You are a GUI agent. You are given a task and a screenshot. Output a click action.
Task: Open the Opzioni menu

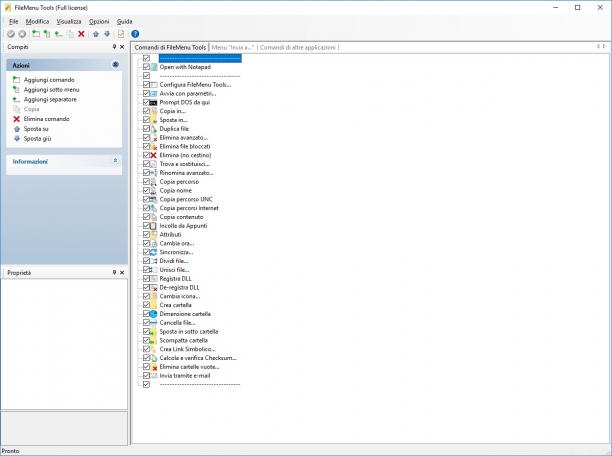[99, 21]
